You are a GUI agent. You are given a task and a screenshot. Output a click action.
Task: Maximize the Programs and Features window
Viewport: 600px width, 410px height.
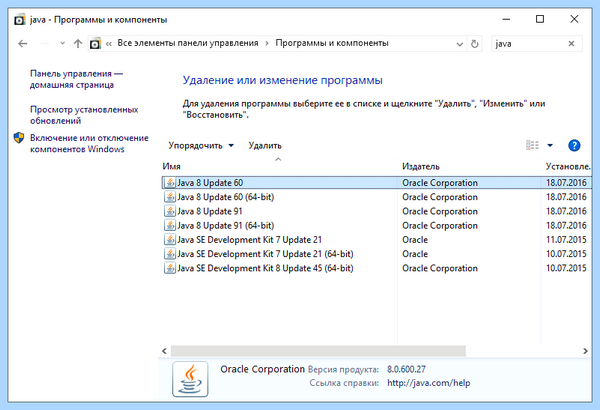pyautogui.click(x=540, y=19)
